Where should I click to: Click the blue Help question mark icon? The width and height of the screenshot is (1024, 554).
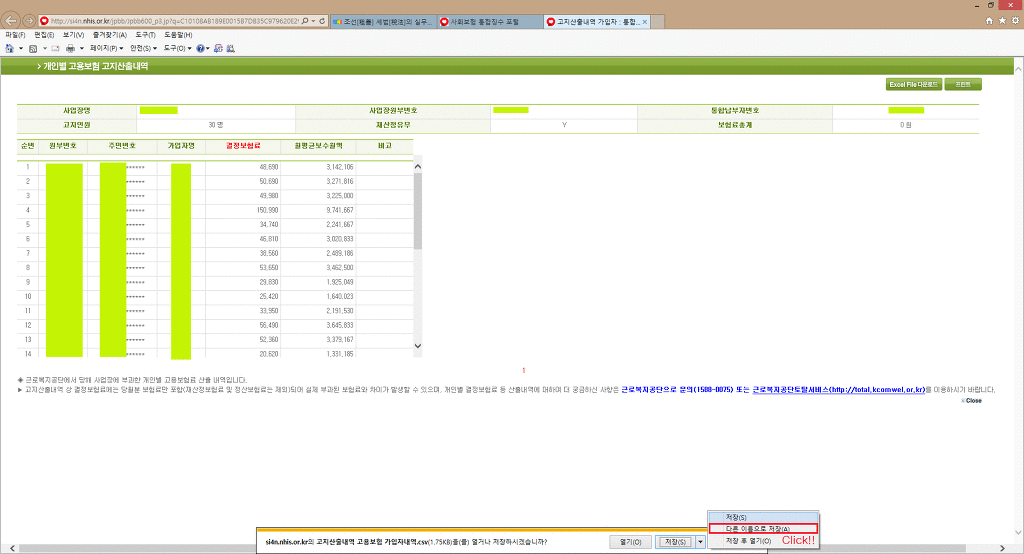point(202,47)
